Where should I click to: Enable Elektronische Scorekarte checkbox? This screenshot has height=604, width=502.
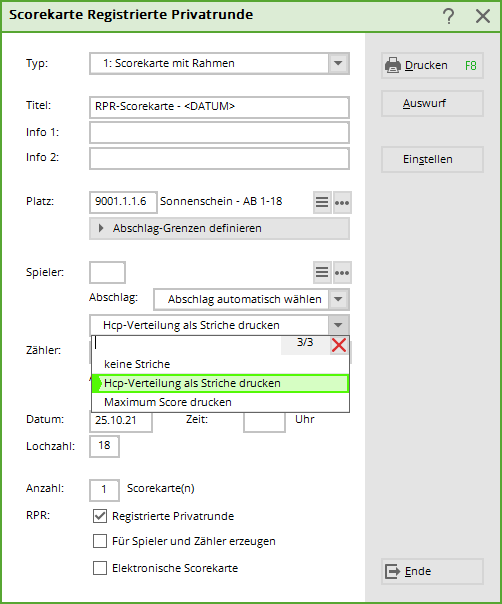coord(100,568)
